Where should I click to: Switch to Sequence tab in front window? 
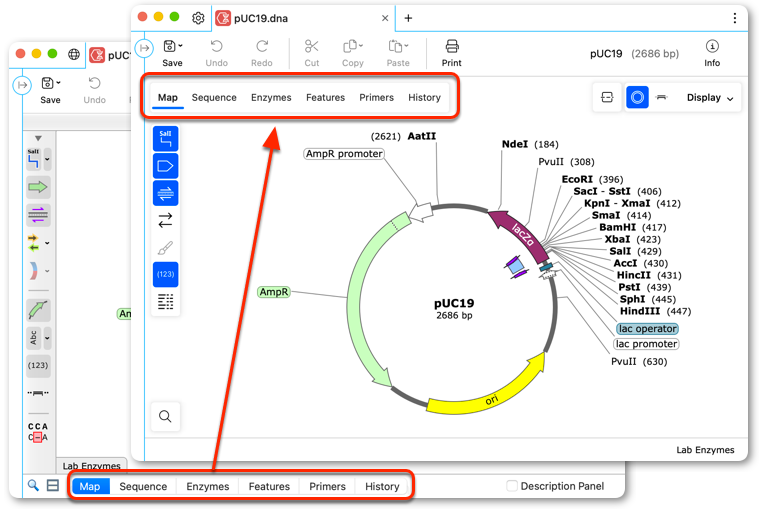[x=214, y=97]
